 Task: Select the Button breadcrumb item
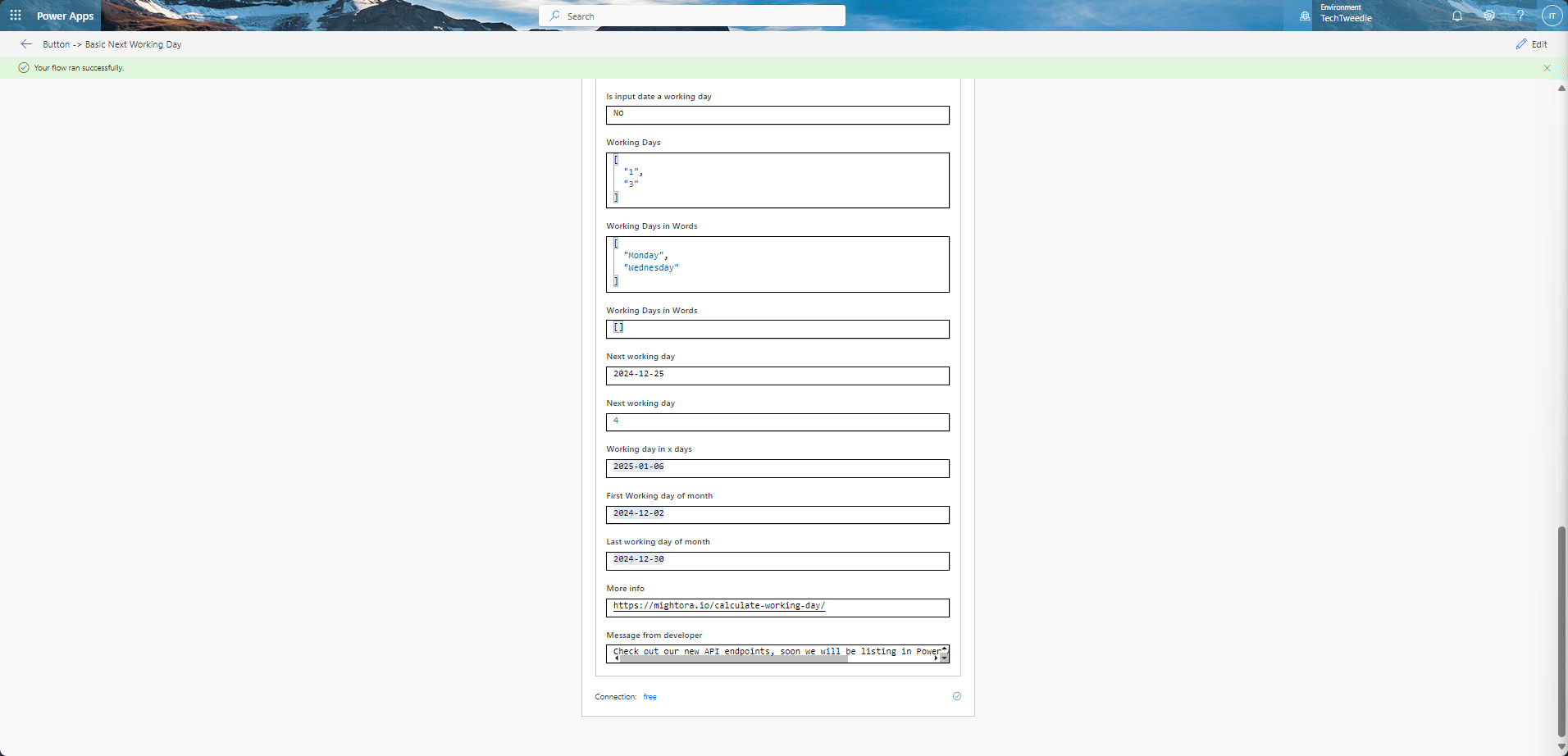(x=57, y=44)
